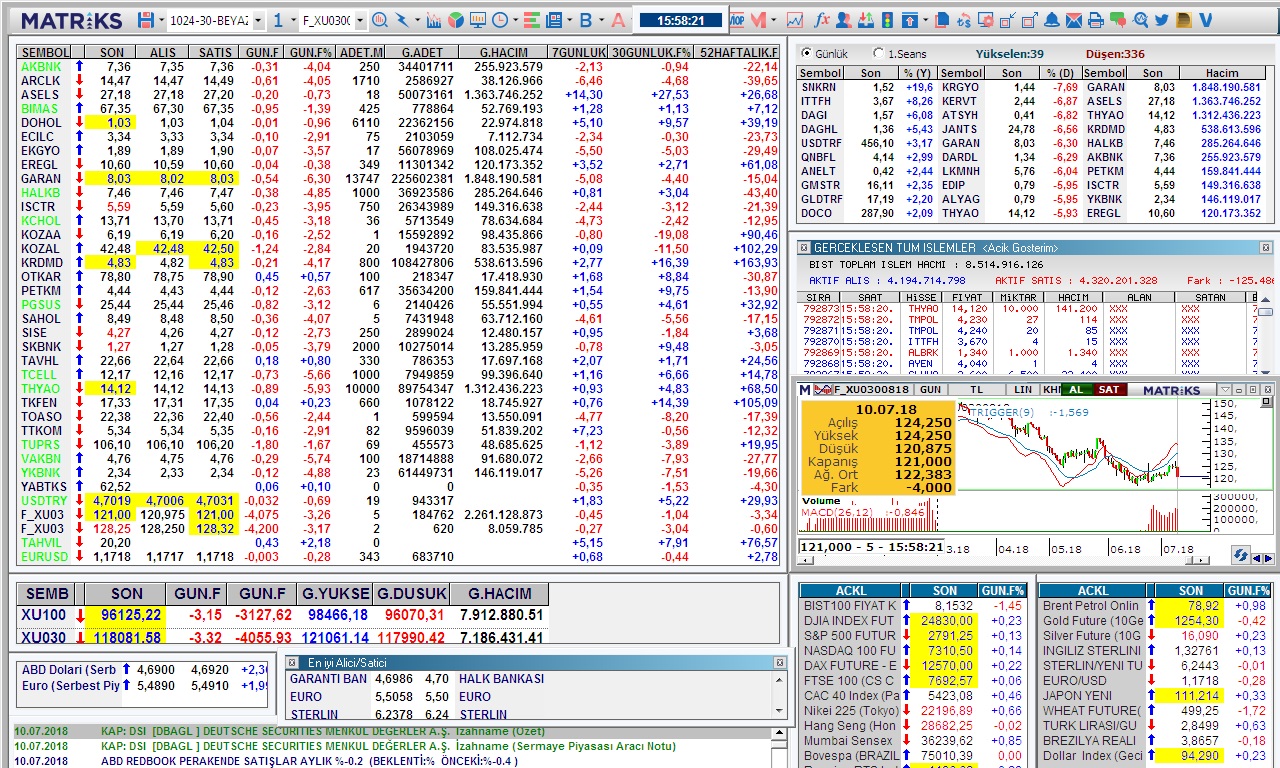Open the chart window triangle dropdown menu
Viewport: 1280px width, 768px height.
tap(1225, 389)
